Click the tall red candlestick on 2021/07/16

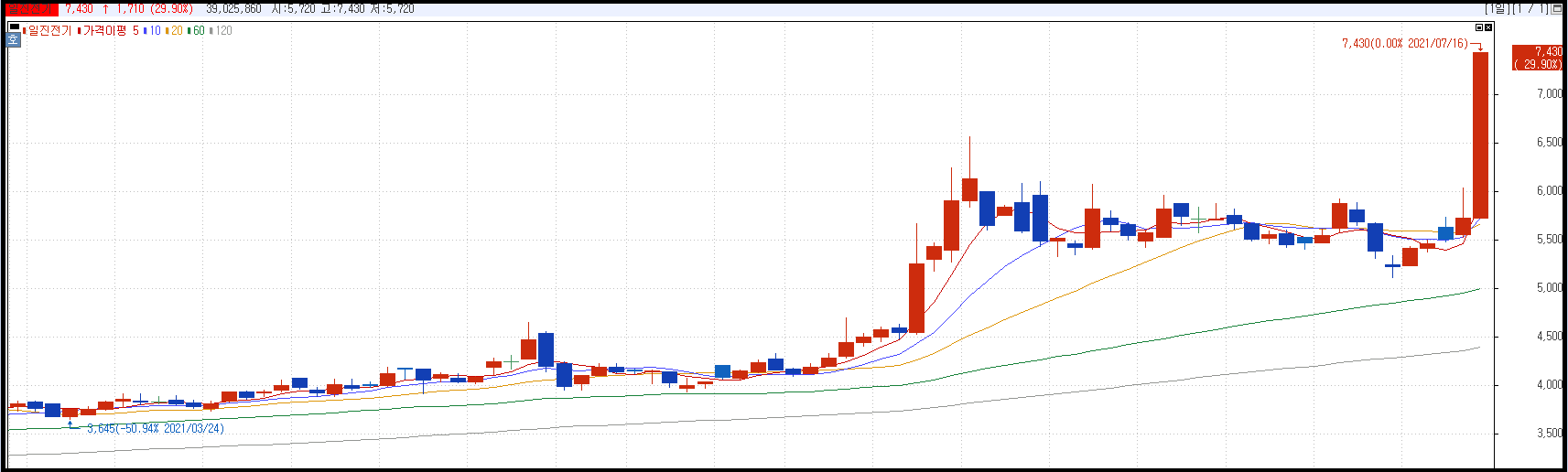(x=1480, y=135)
